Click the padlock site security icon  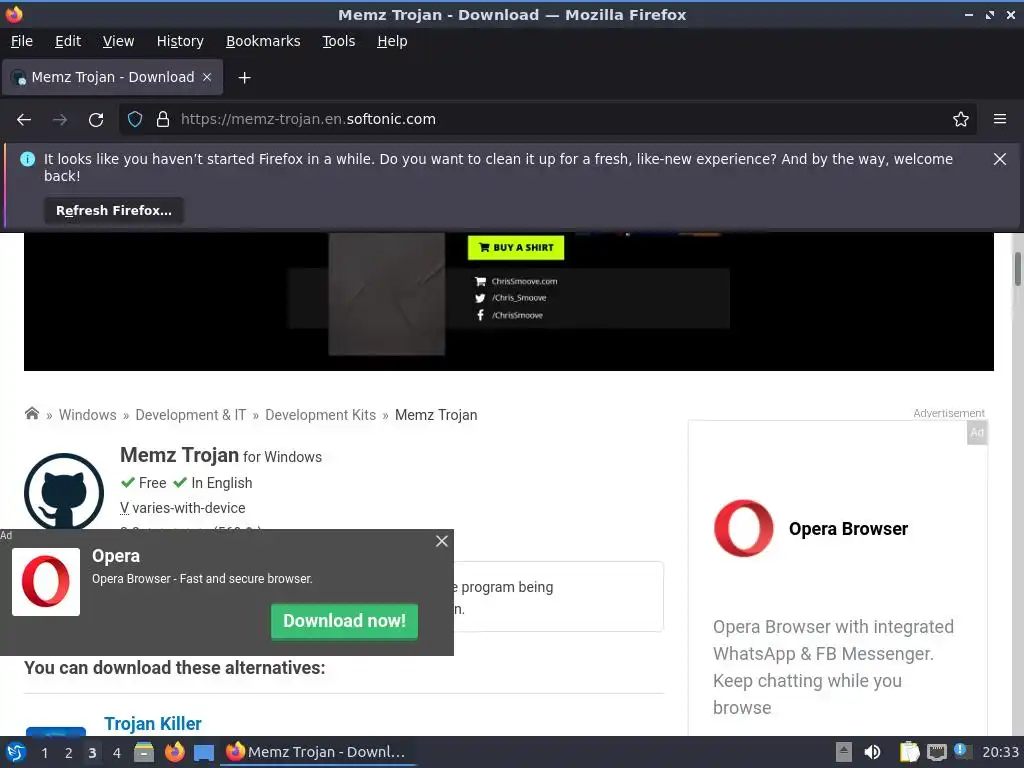(x=163, y=119)
